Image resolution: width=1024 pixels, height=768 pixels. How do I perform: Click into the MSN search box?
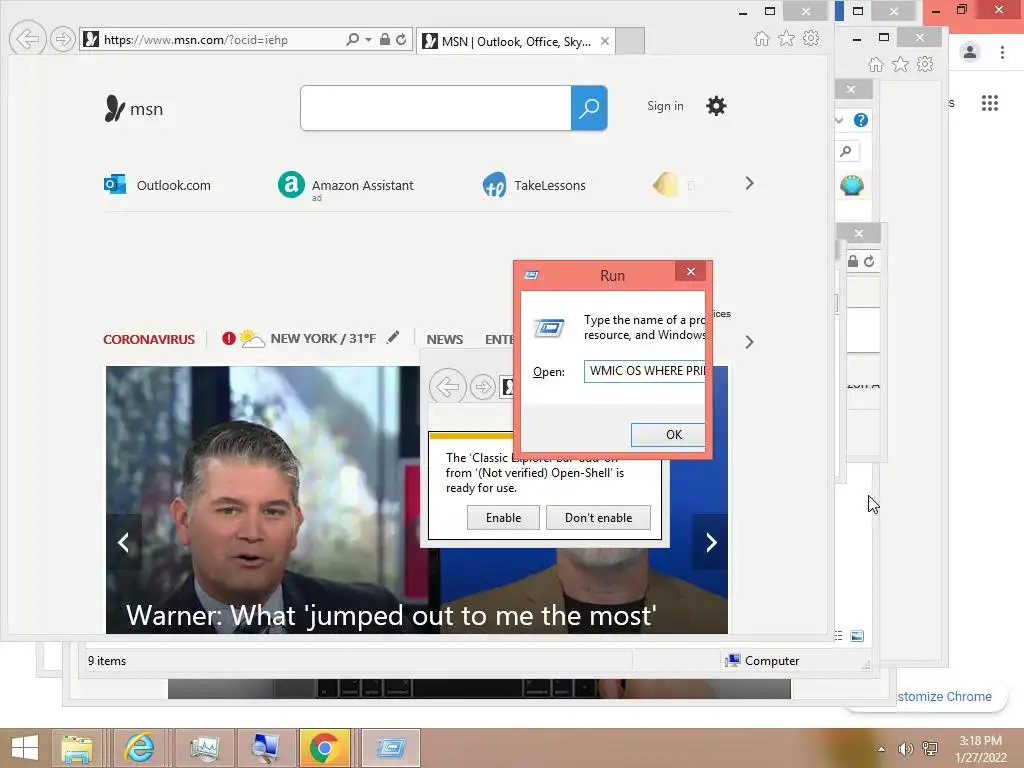[x=436, y=108]
